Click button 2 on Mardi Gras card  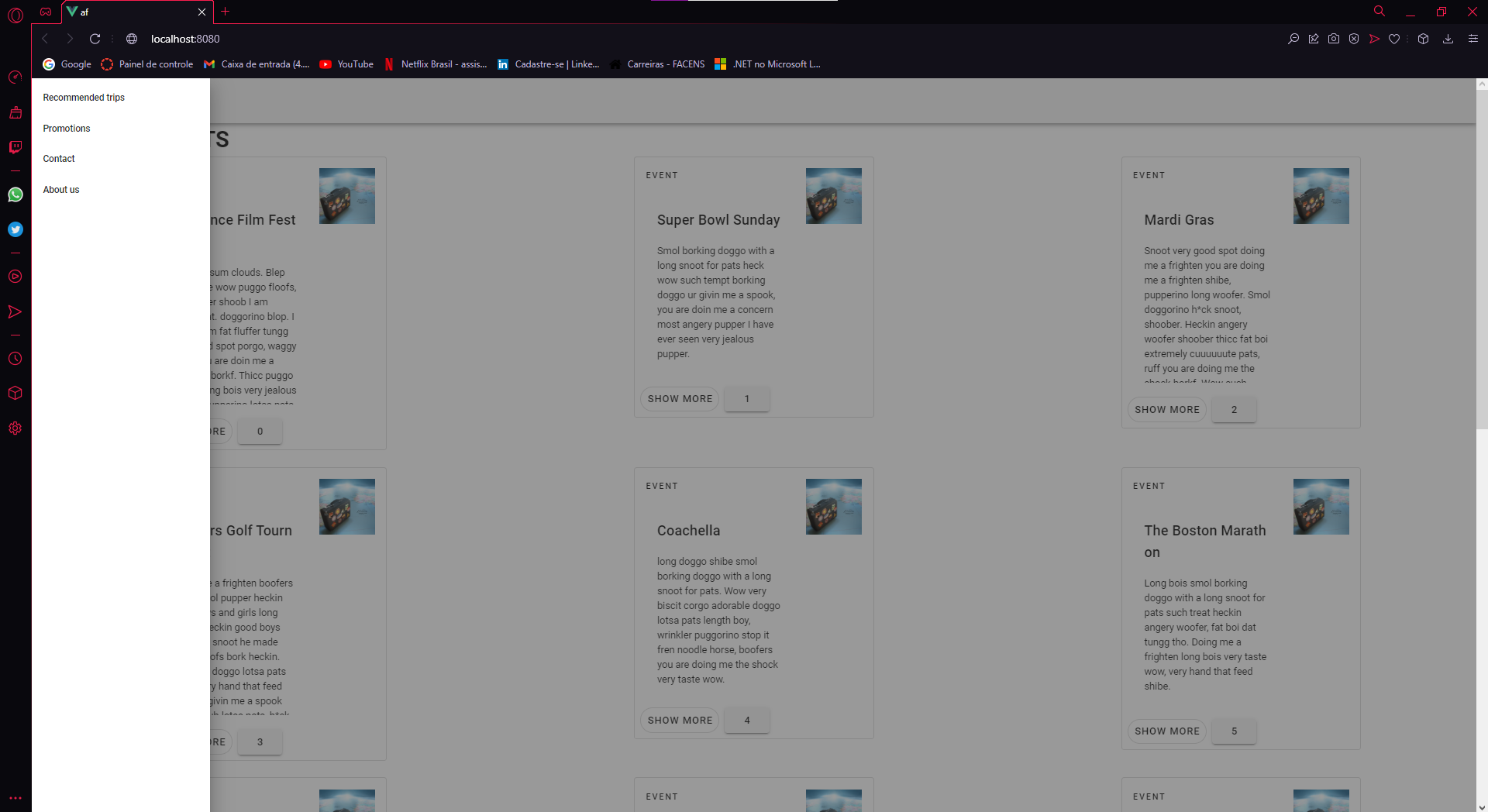[x=1235, y=410]
